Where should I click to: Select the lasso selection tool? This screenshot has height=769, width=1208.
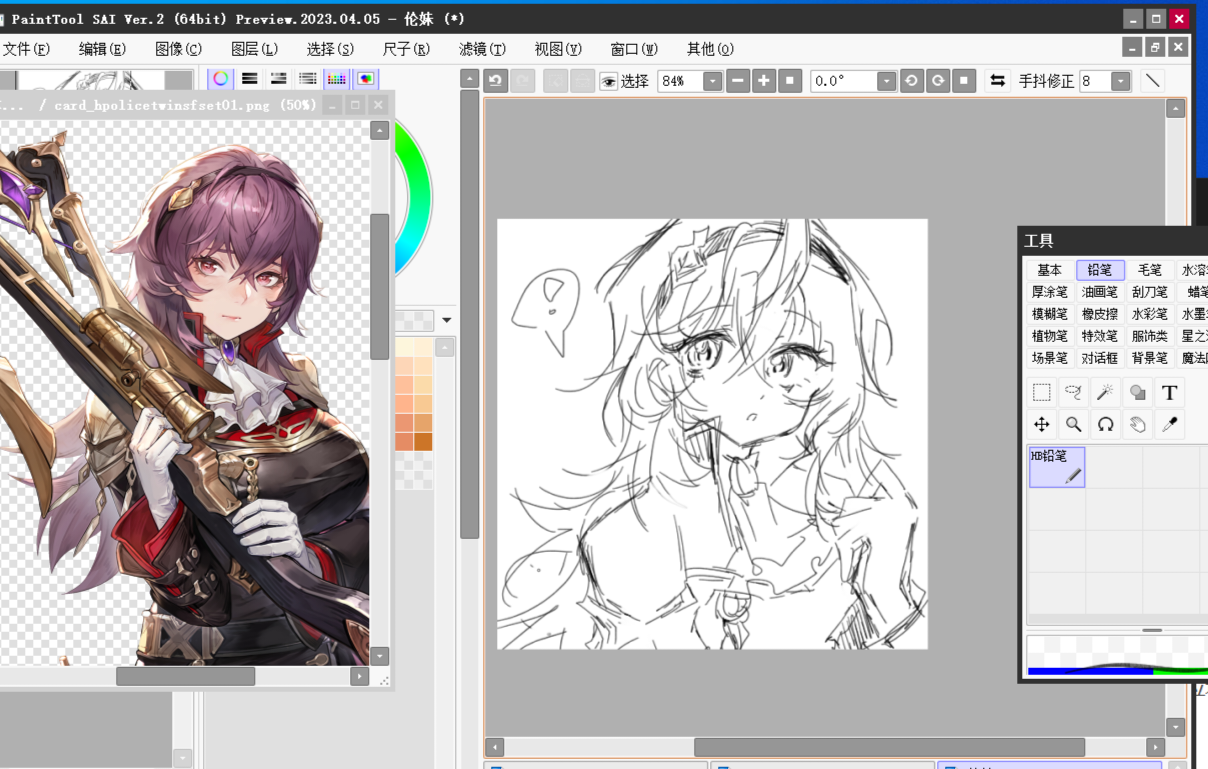pos(1073,393)
